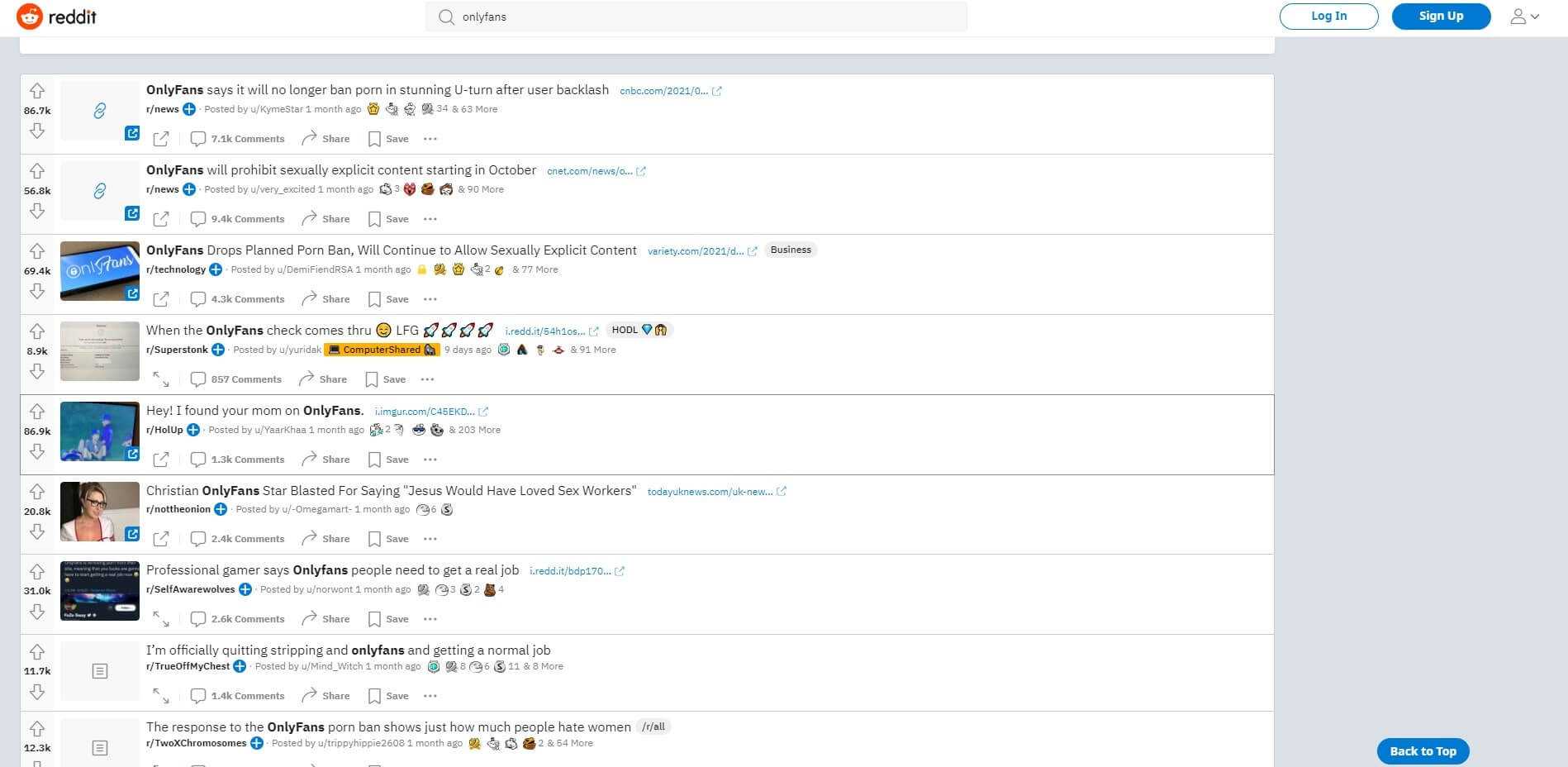Click the search field containing onlyfans

(696, 17)
